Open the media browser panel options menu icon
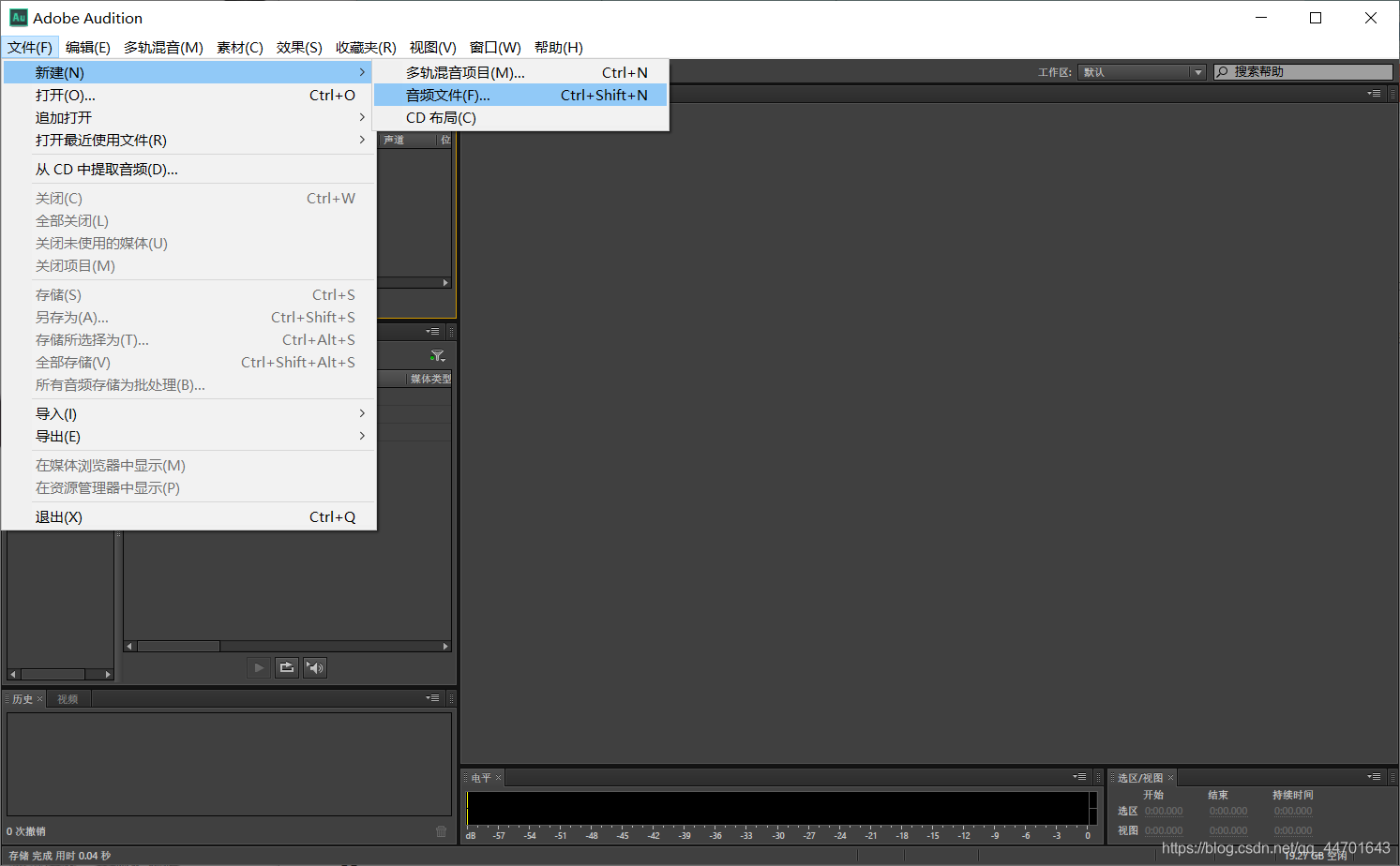 (432, 332)
